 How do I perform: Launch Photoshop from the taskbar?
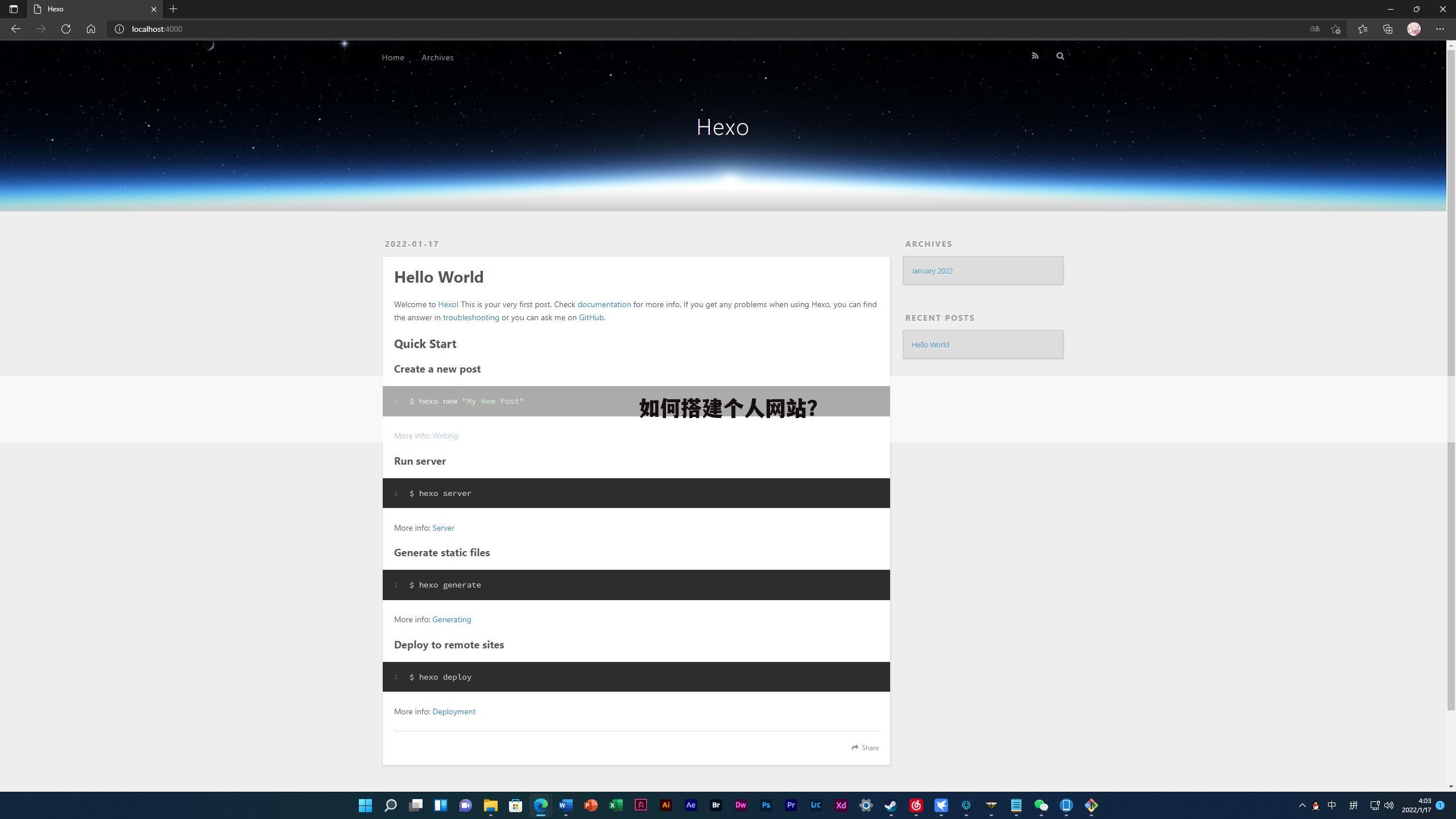point(766,805)
